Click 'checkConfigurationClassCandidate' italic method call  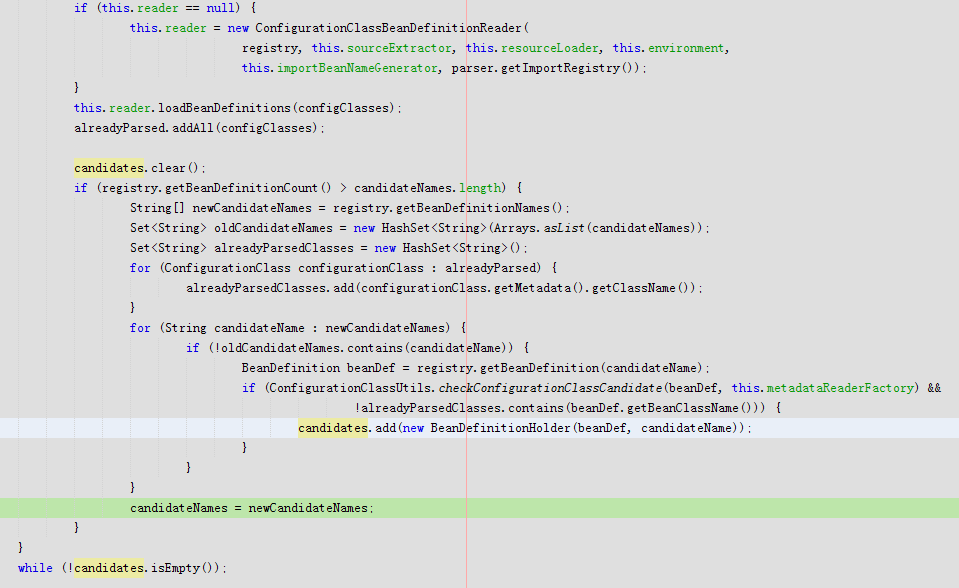point(550,388)
